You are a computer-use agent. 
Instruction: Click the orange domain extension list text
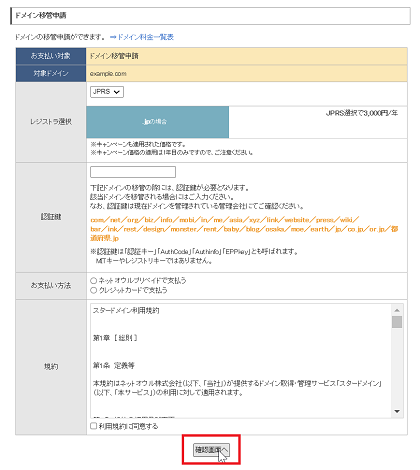[x=244, y=229]
